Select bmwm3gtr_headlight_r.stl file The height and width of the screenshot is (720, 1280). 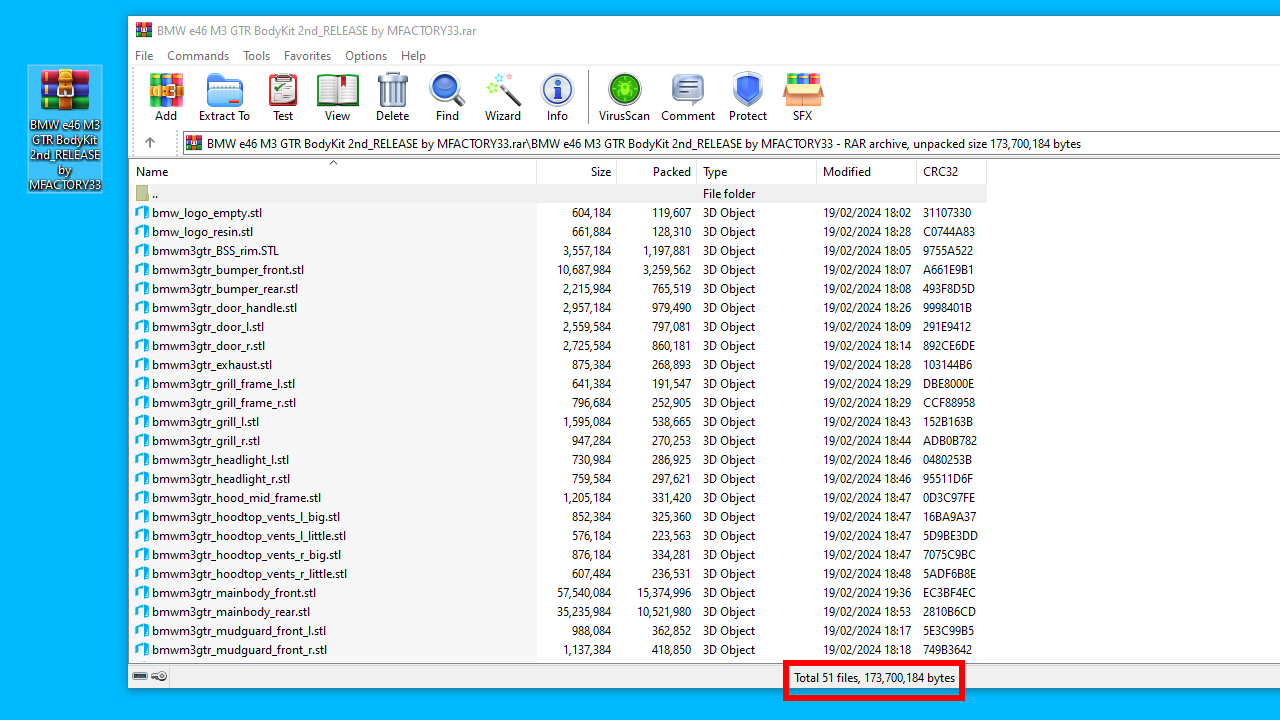(x=558, y=479)
